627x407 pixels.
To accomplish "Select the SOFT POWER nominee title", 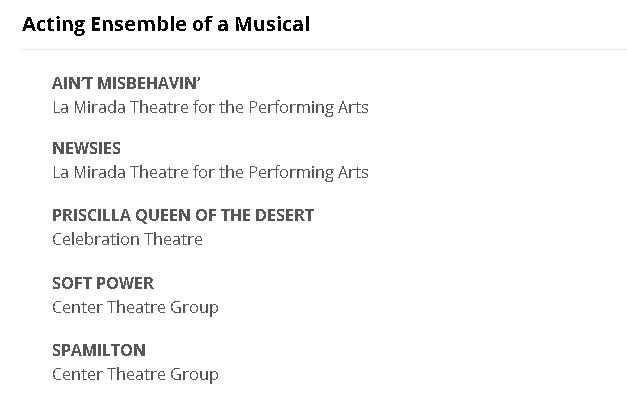I will [x=103, y=283].
